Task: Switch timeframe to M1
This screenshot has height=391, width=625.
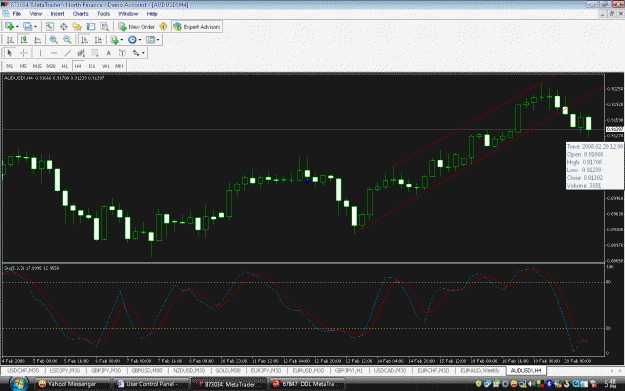Action: coord(10,66)
